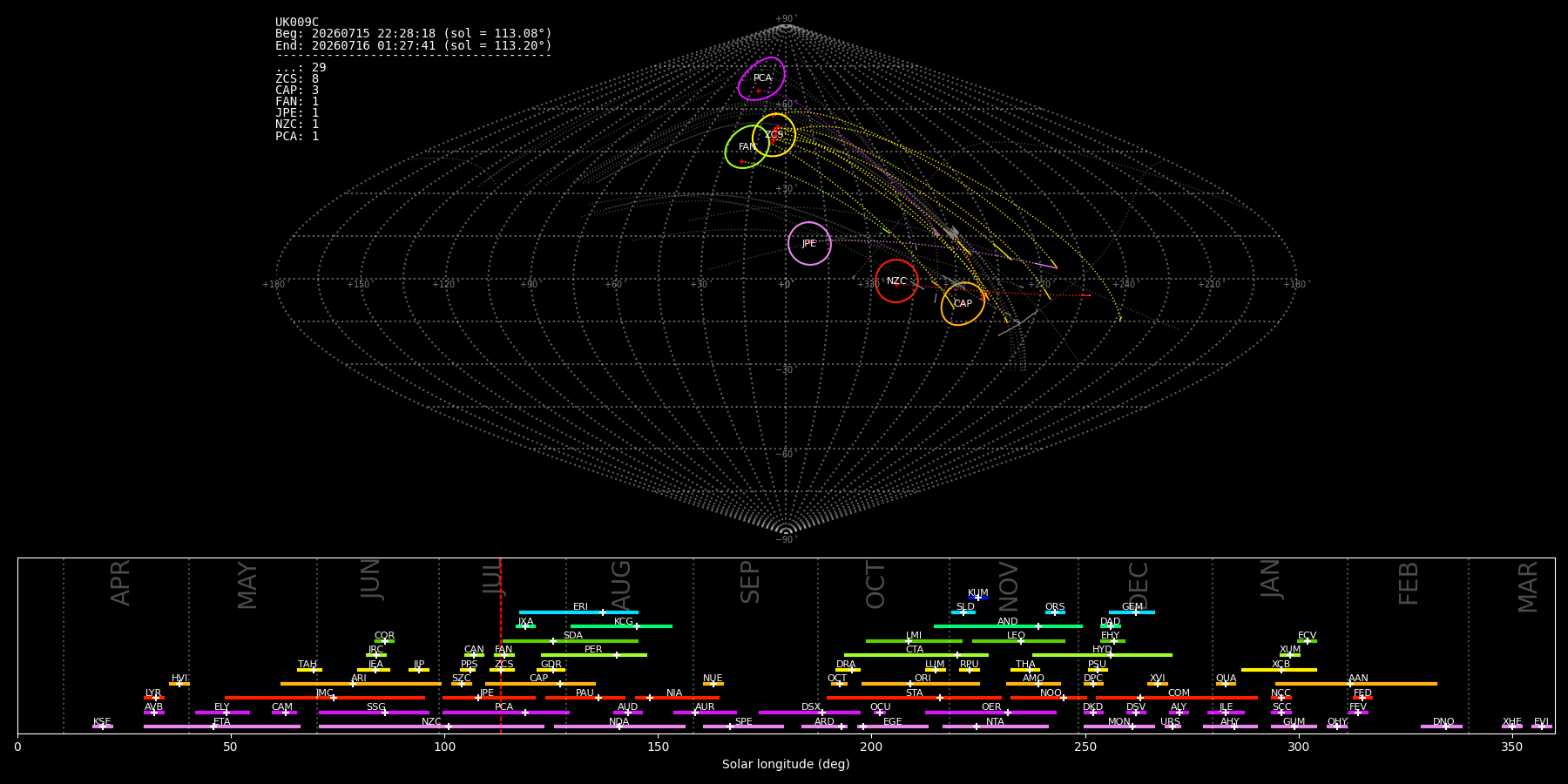Click the NIA red shower bar
This screenshot has width=1568, height=784.
(x=677, y=698)
